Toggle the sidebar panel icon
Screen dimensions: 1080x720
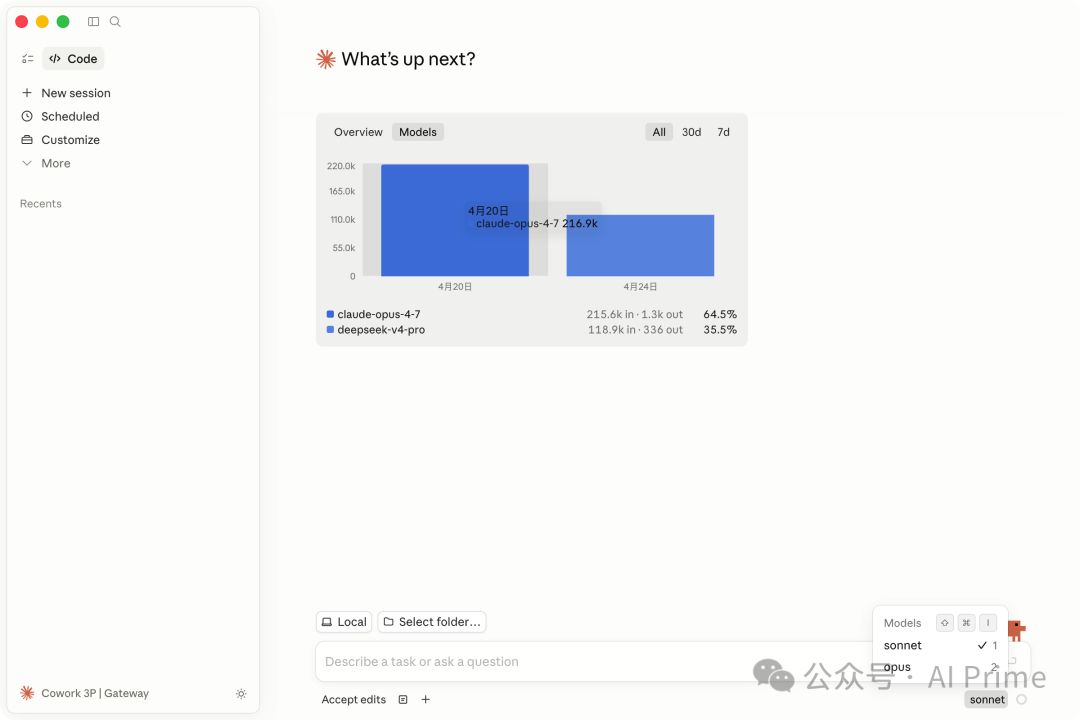[94, 21]
